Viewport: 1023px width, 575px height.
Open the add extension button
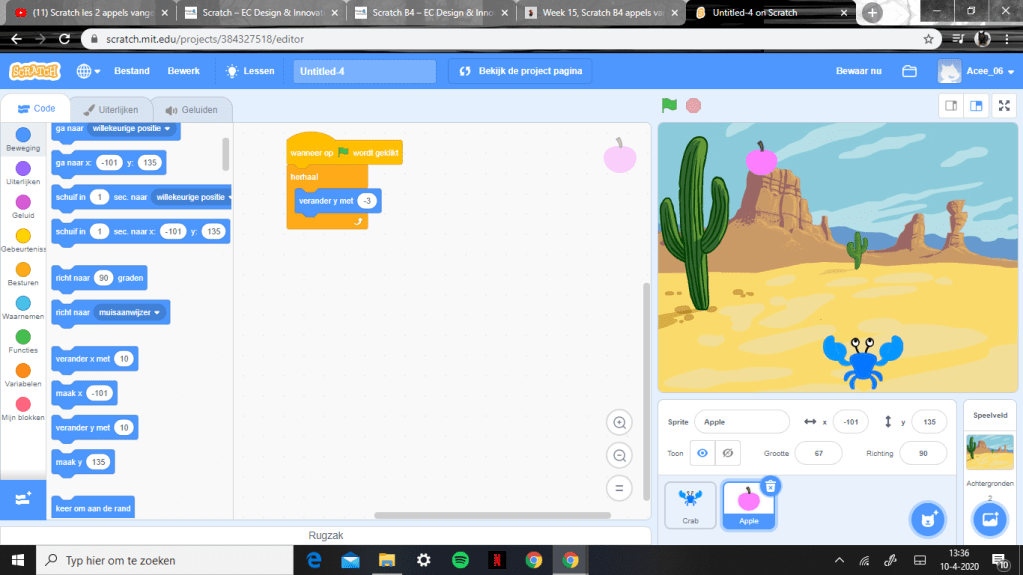23,498
